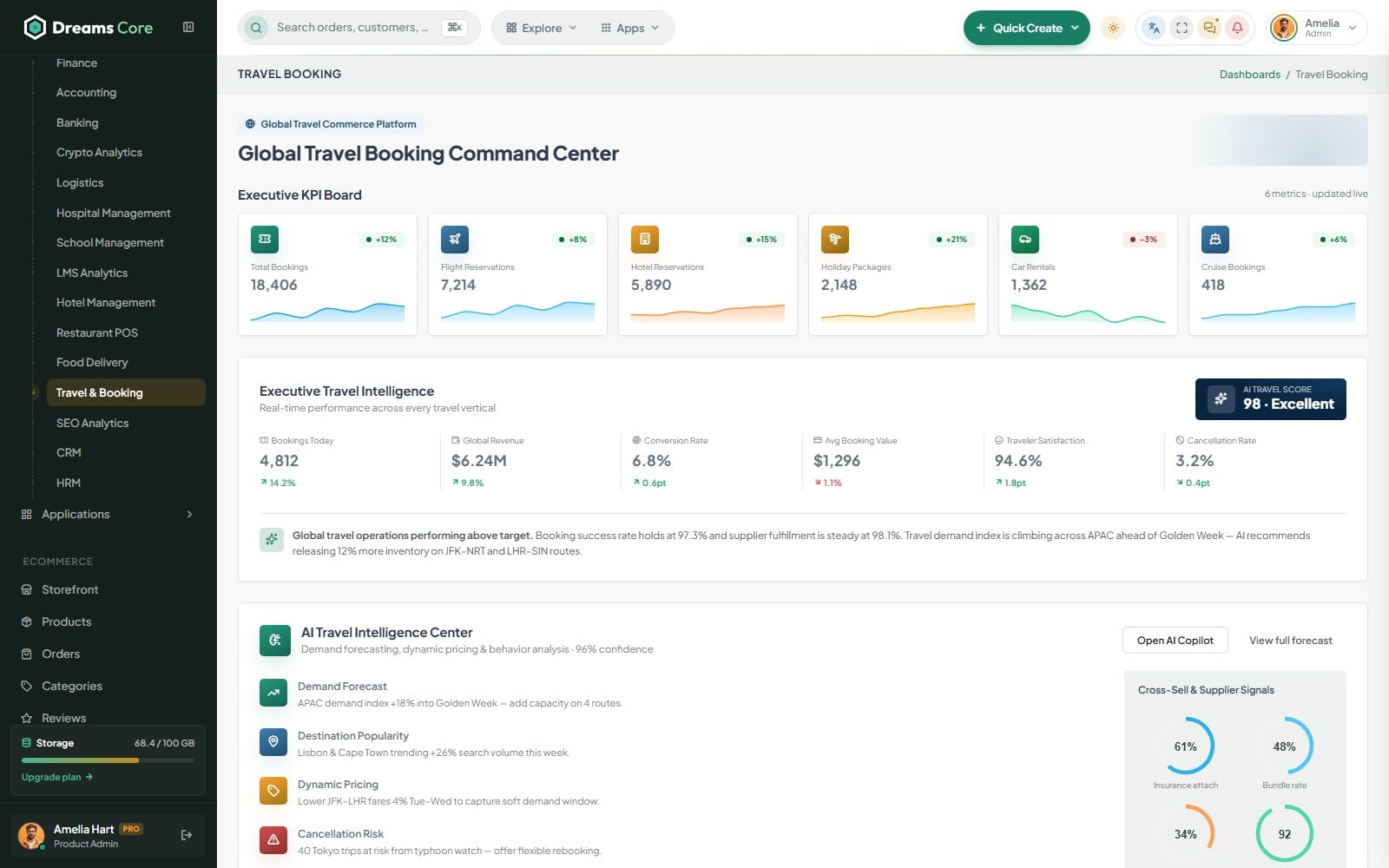
Task: Open notifications bell icon
Action: click(1237, 28)
